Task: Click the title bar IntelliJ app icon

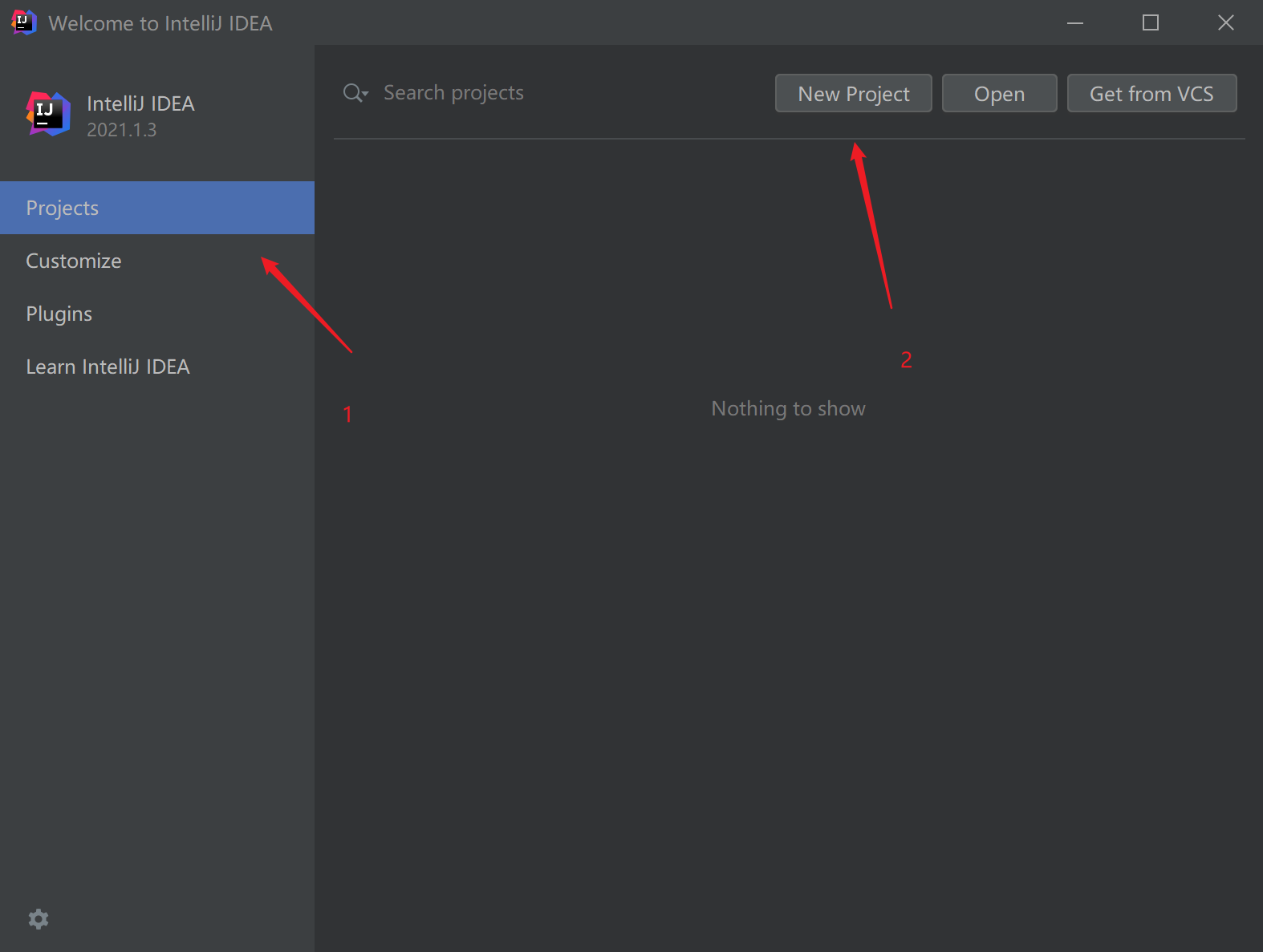Action: click(x=24, y=22)
